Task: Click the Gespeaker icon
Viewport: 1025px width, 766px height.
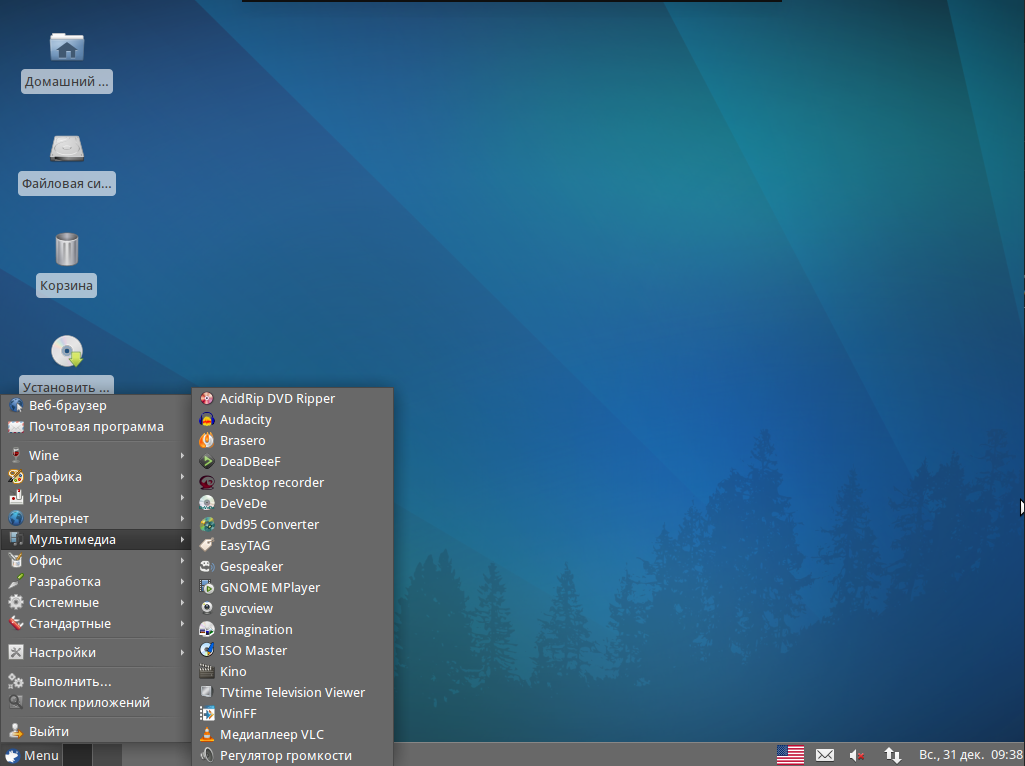Action: coord(207,567)
